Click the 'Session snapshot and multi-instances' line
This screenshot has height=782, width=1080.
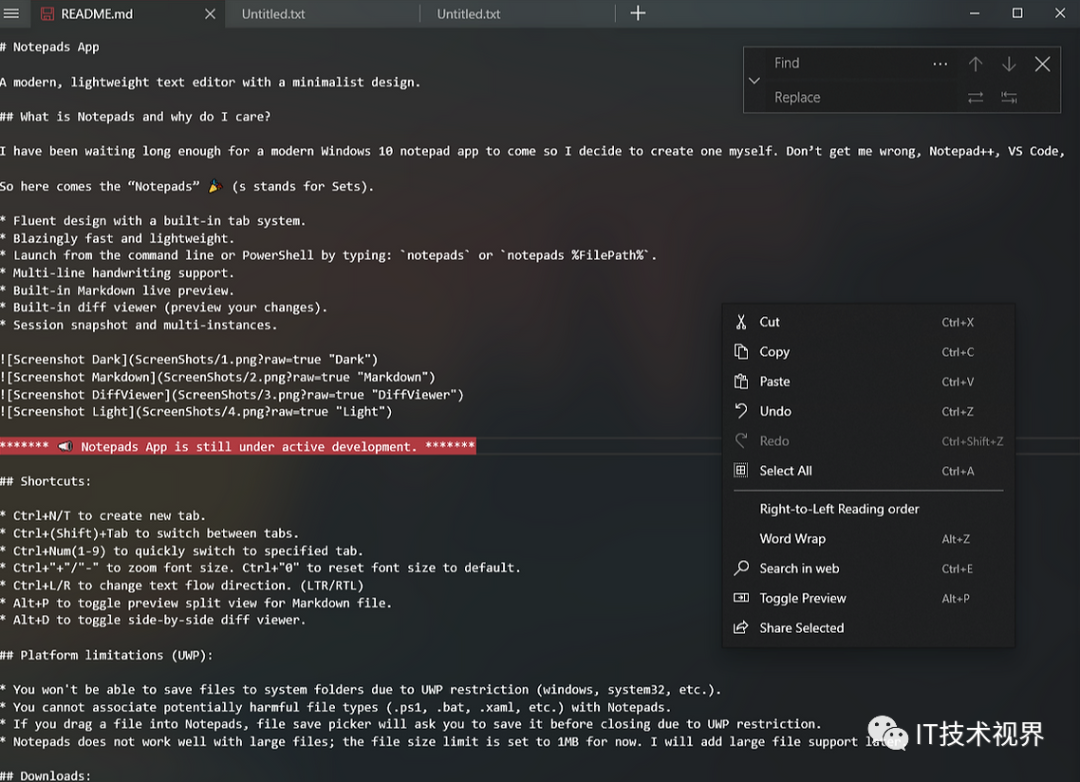pos(138,325)
